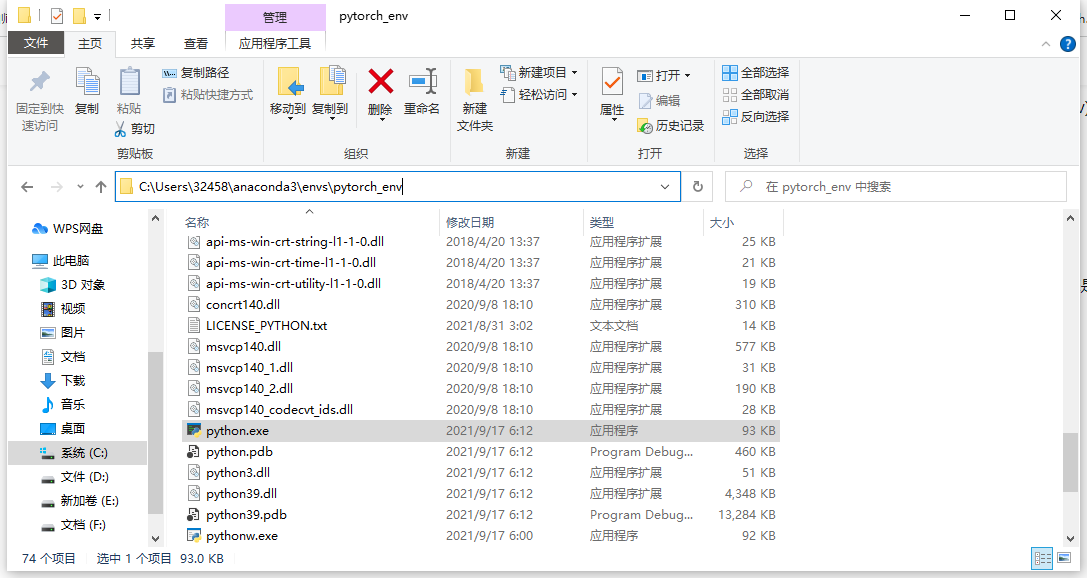Viewport: 1087px width, 578px height.
Task: Click Select none (全部取消)
Action: pyautogui.click(x=756, y=95)
